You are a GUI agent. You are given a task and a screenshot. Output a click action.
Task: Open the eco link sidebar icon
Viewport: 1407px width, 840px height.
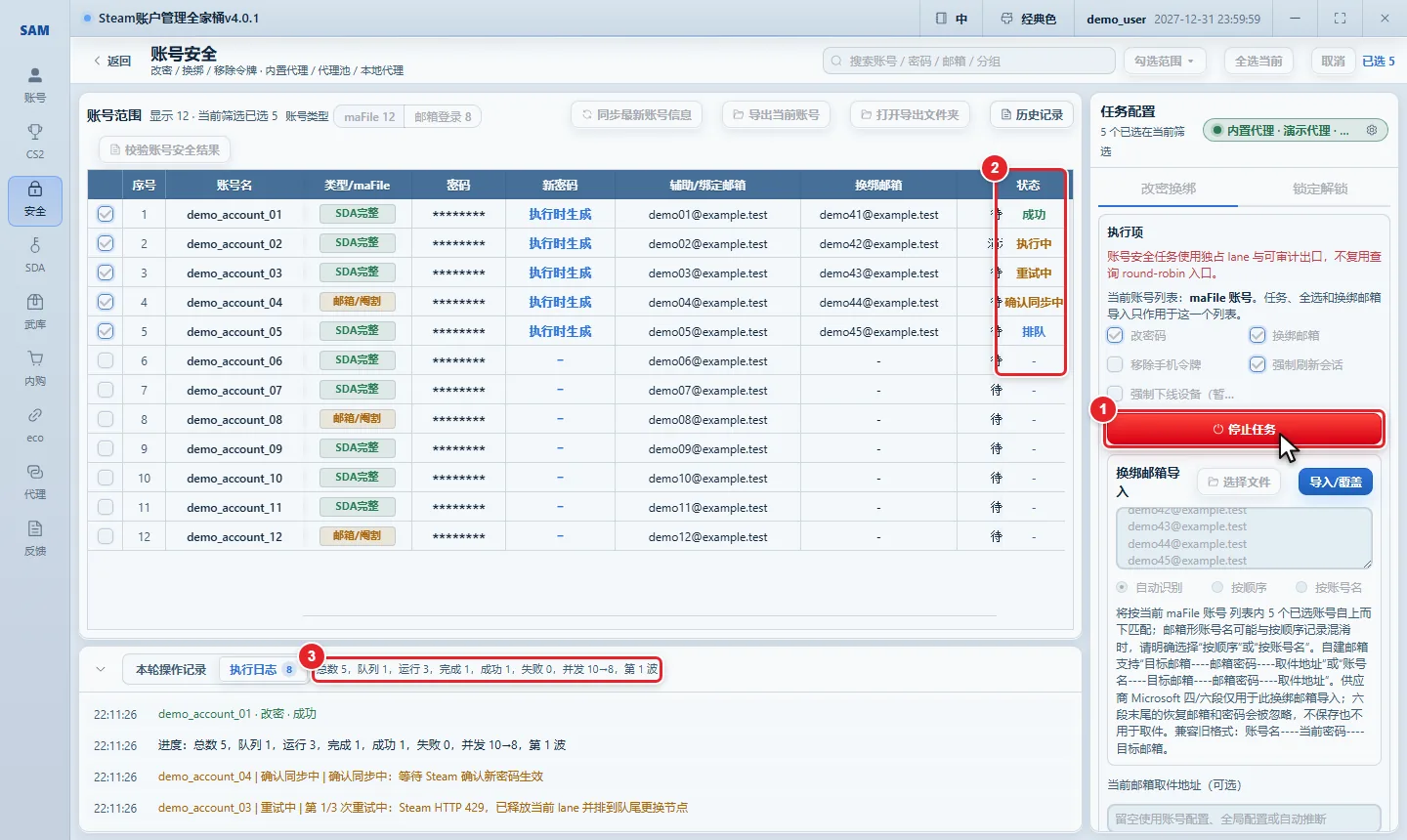coord(35,425)
